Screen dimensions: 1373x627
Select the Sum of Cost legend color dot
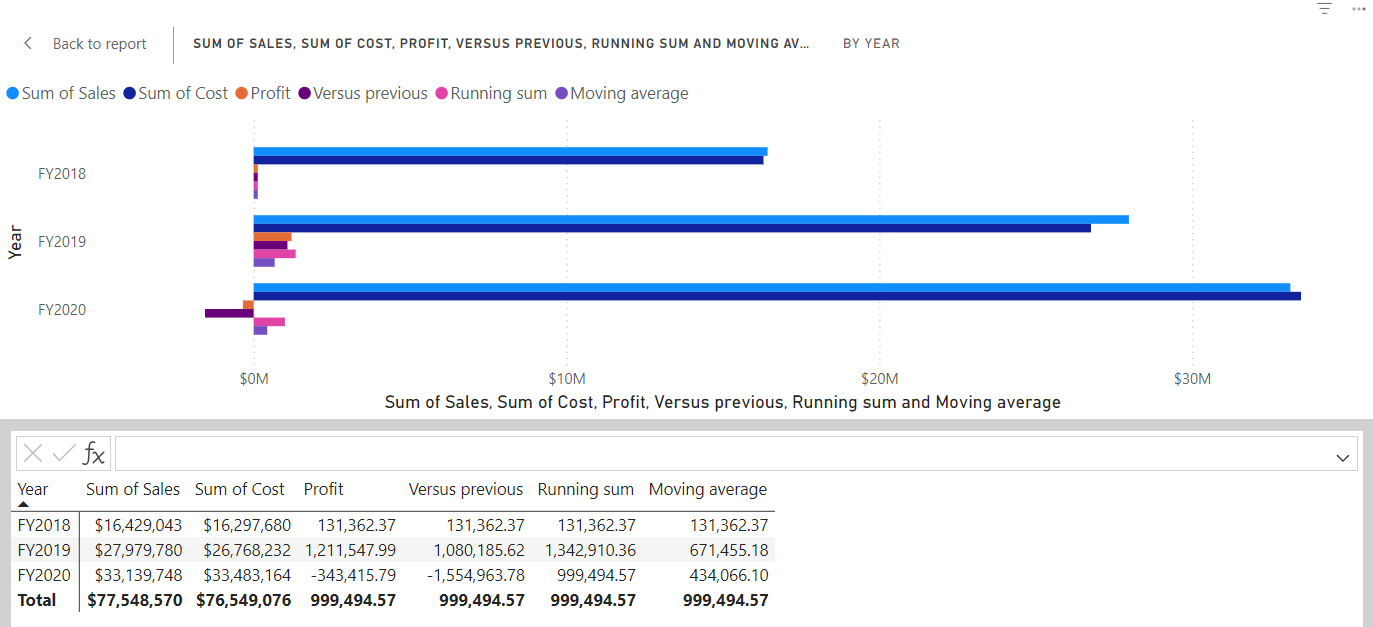[130, 94]
